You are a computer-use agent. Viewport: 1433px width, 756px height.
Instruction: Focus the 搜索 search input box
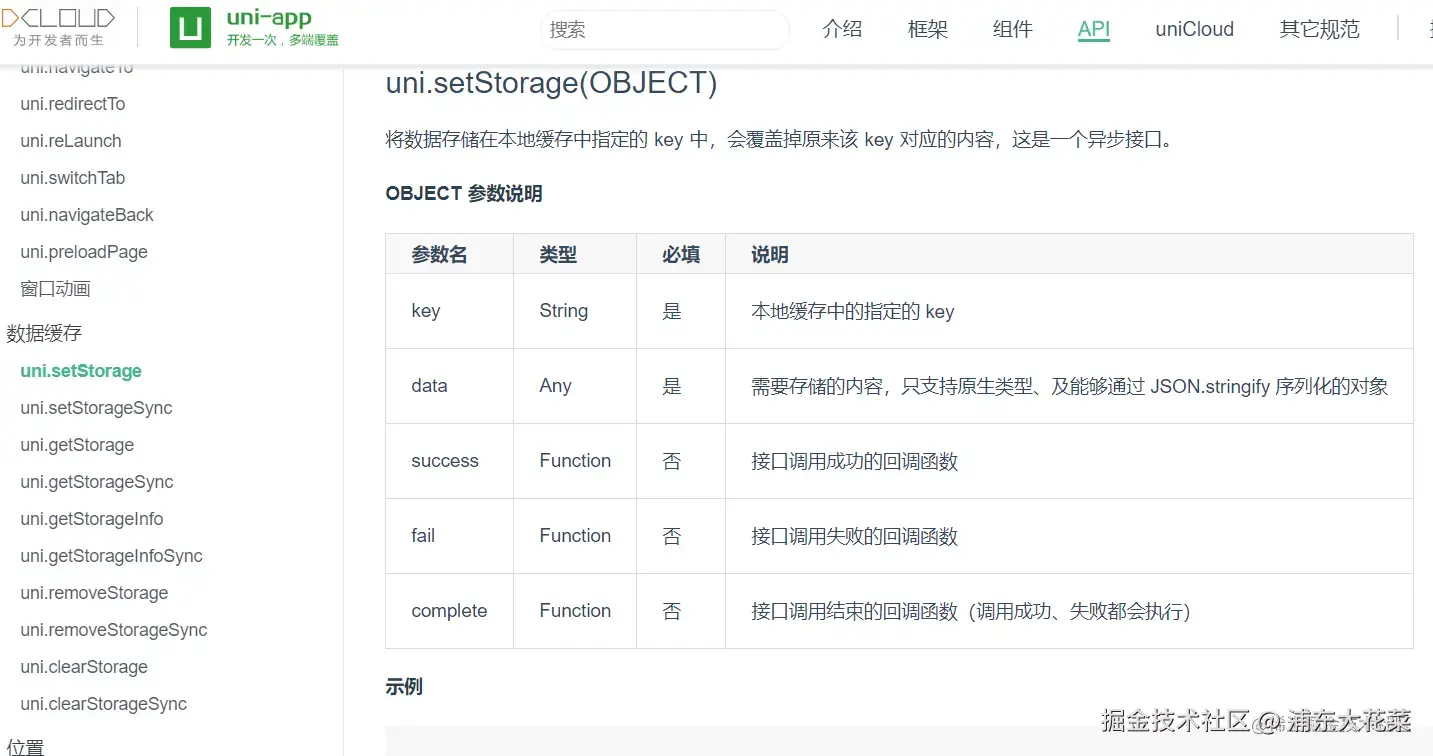coord(665,30)
